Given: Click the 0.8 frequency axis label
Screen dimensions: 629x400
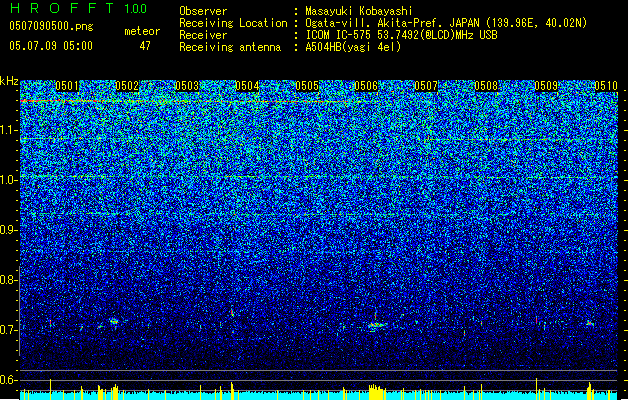Looking at the screenshot, I should coord(7,280).
